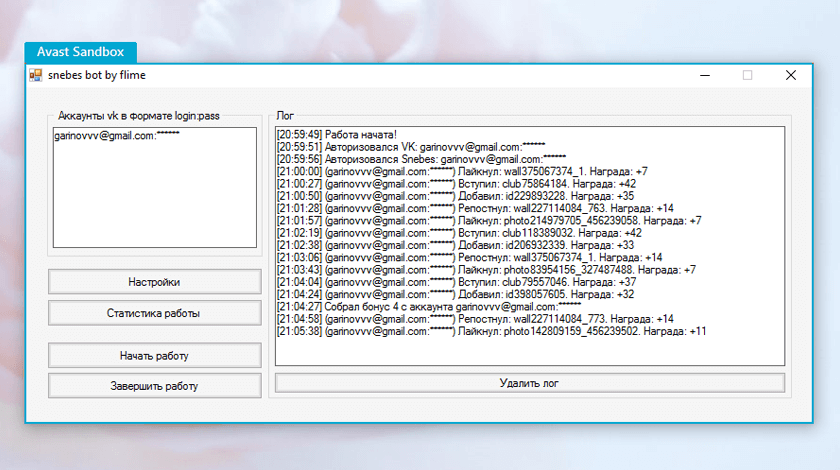Close the snebes bot window
Image resolution: width=840 pixels, height=470 pixels.
[791, 76]
